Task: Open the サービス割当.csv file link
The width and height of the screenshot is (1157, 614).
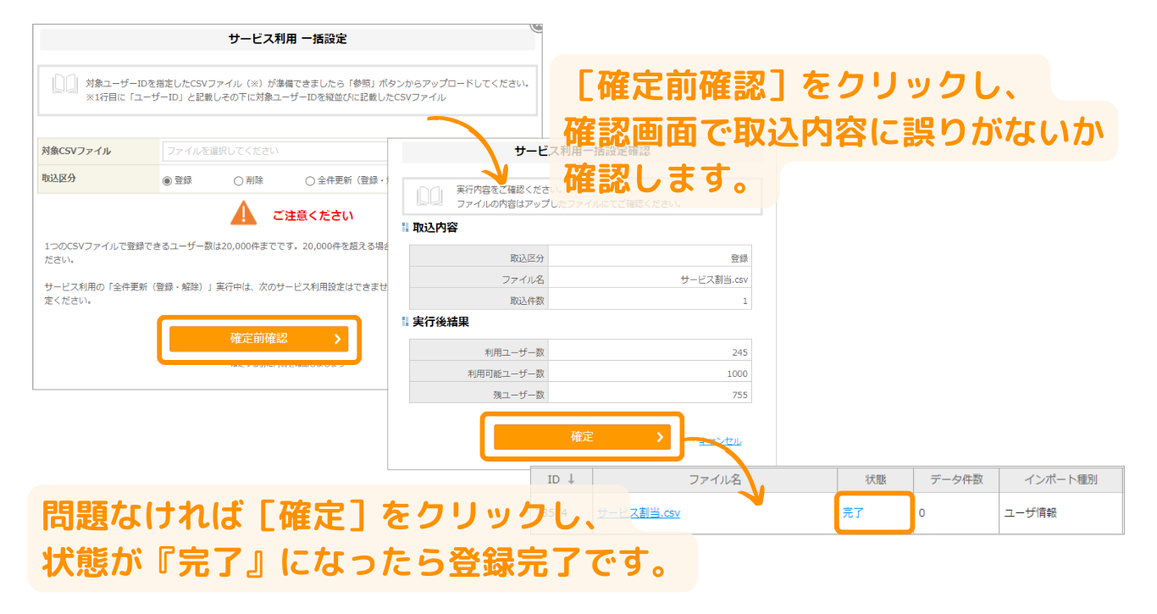Action: pyautogui.click(x=640, y=513)
